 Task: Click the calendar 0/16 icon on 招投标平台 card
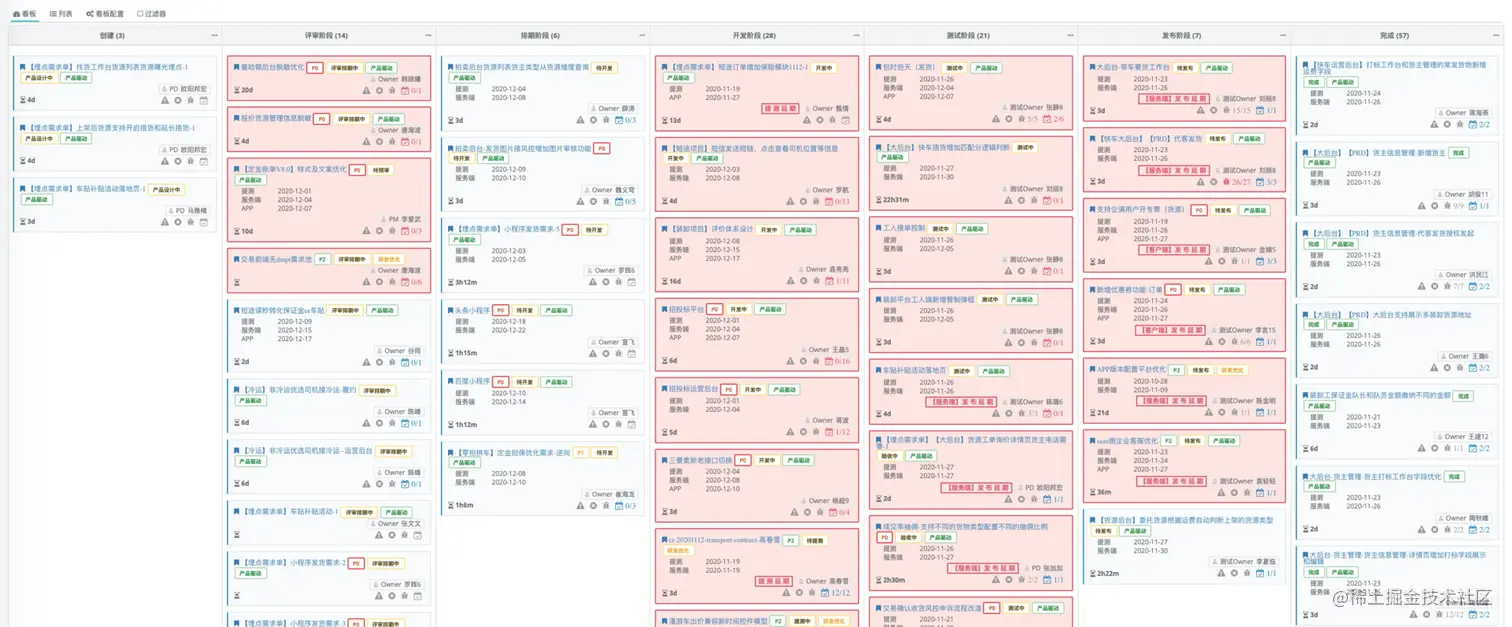(x=838, y=362)
